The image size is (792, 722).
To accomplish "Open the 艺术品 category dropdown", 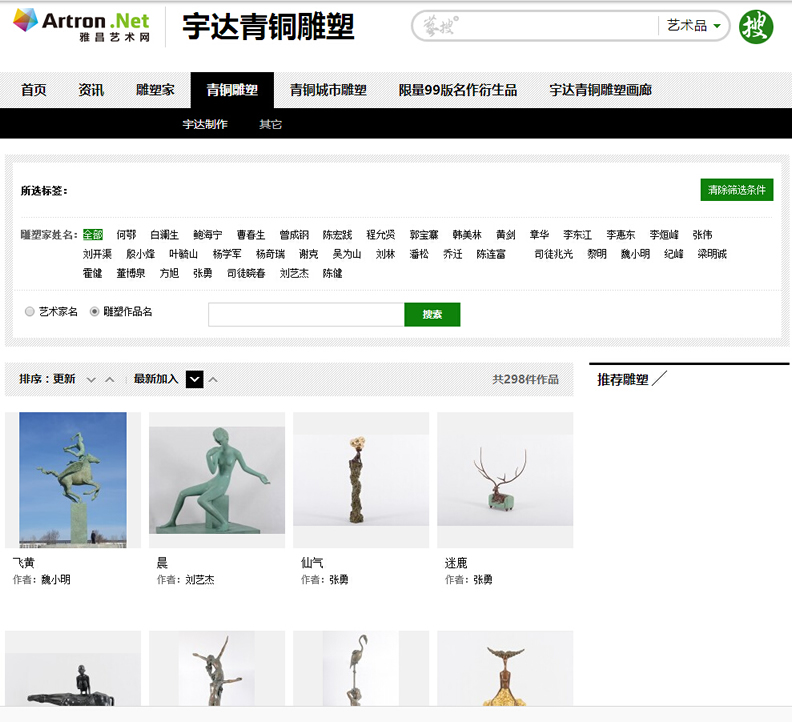I will pyautogui.click(x=694, y=26).
